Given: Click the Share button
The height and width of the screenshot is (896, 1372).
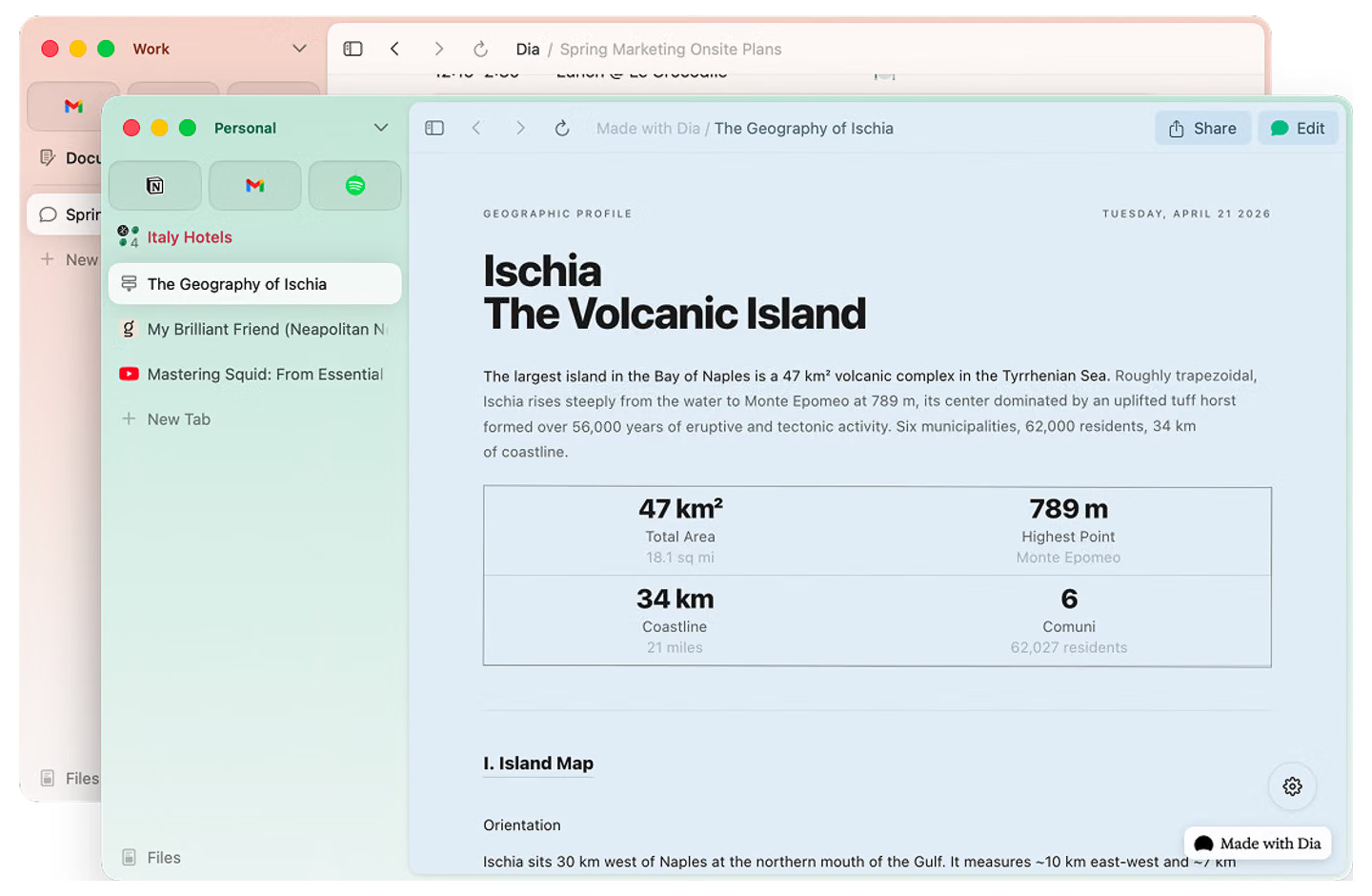Looking at the screenshot, I should coord(1202,128).
